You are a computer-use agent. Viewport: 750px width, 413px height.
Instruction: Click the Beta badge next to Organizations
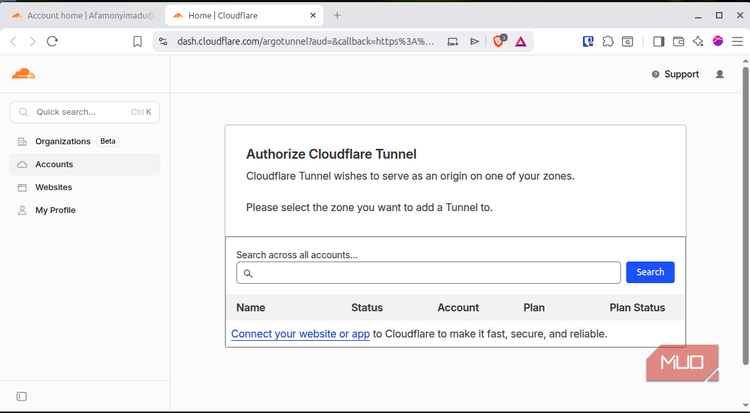coord(108,141)
